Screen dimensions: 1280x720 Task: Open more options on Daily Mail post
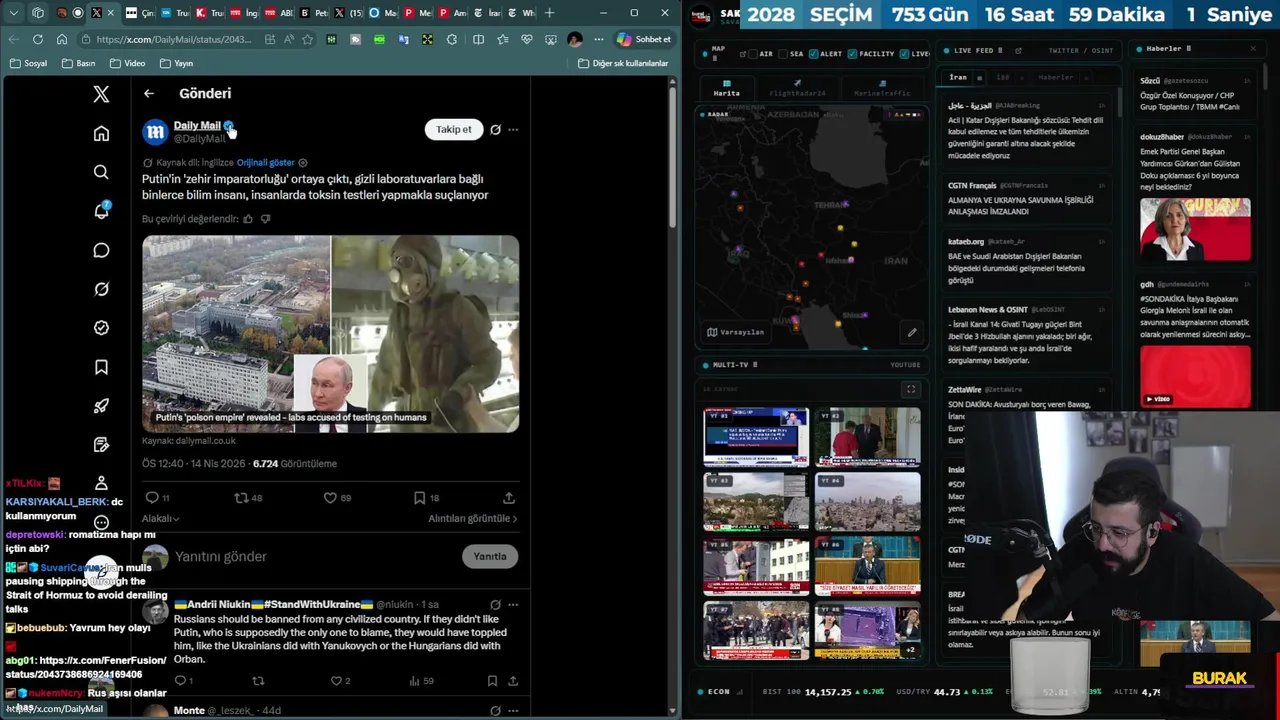pos(513,129)
